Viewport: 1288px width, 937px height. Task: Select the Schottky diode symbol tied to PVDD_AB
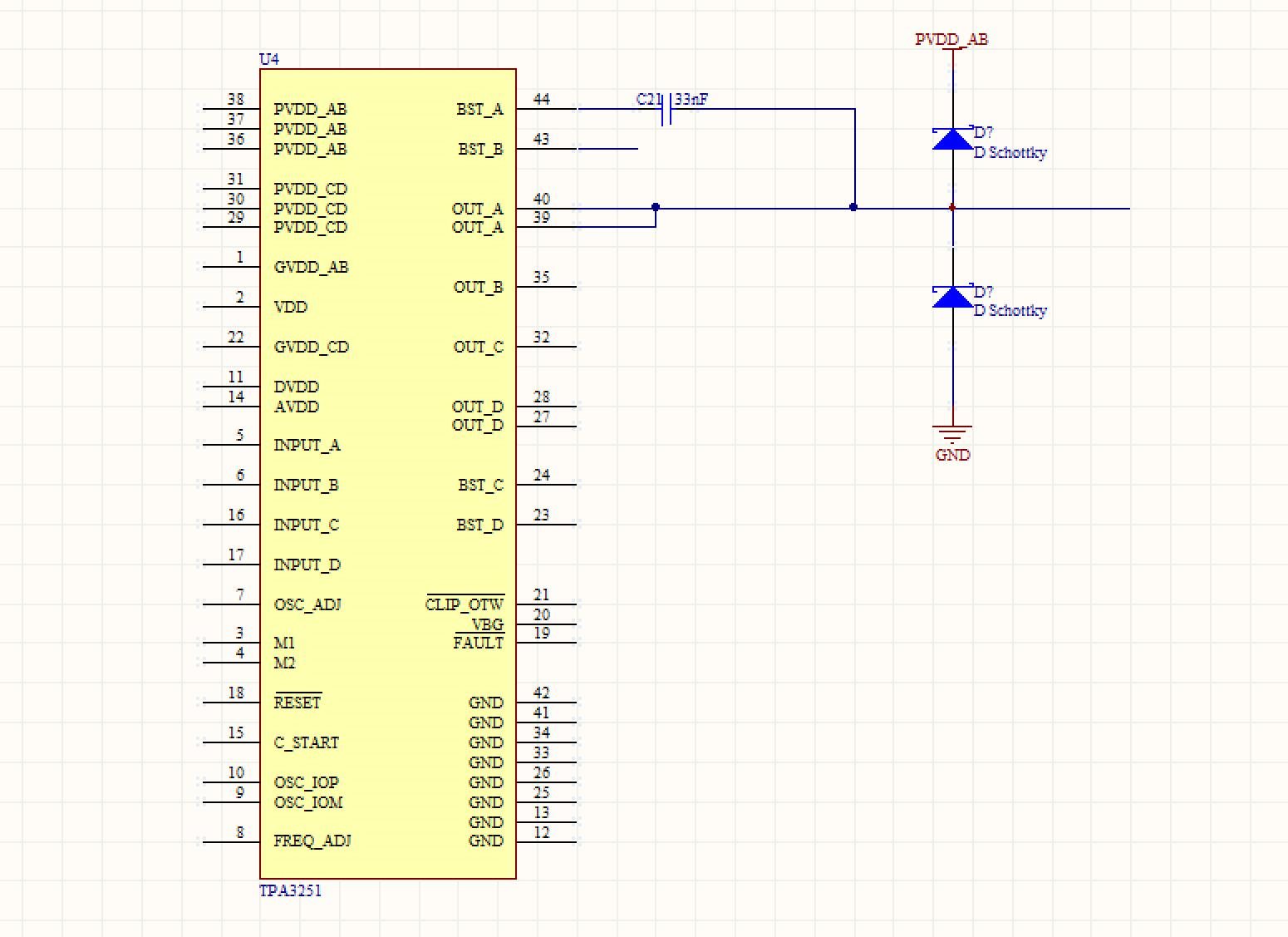point(952,139)
